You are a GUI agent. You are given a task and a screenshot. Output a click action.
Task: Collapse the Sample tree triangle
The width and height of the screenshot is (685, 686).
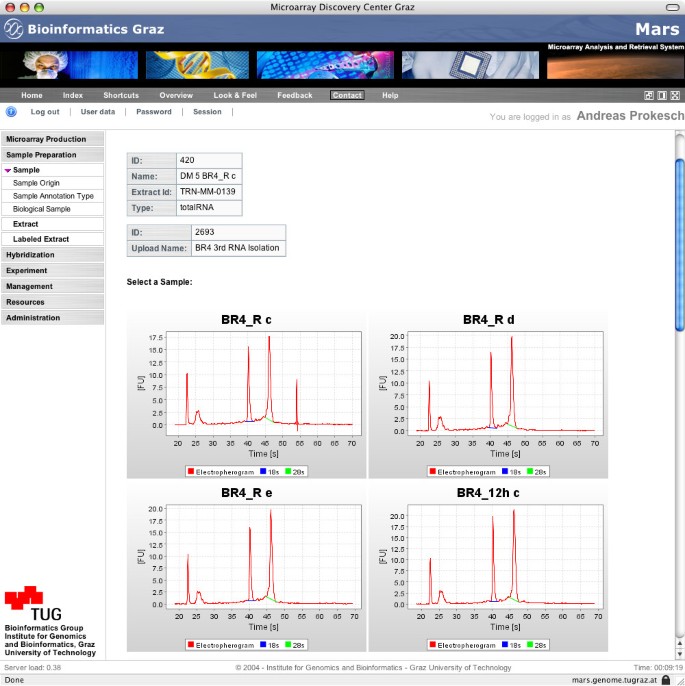(7, 170)
